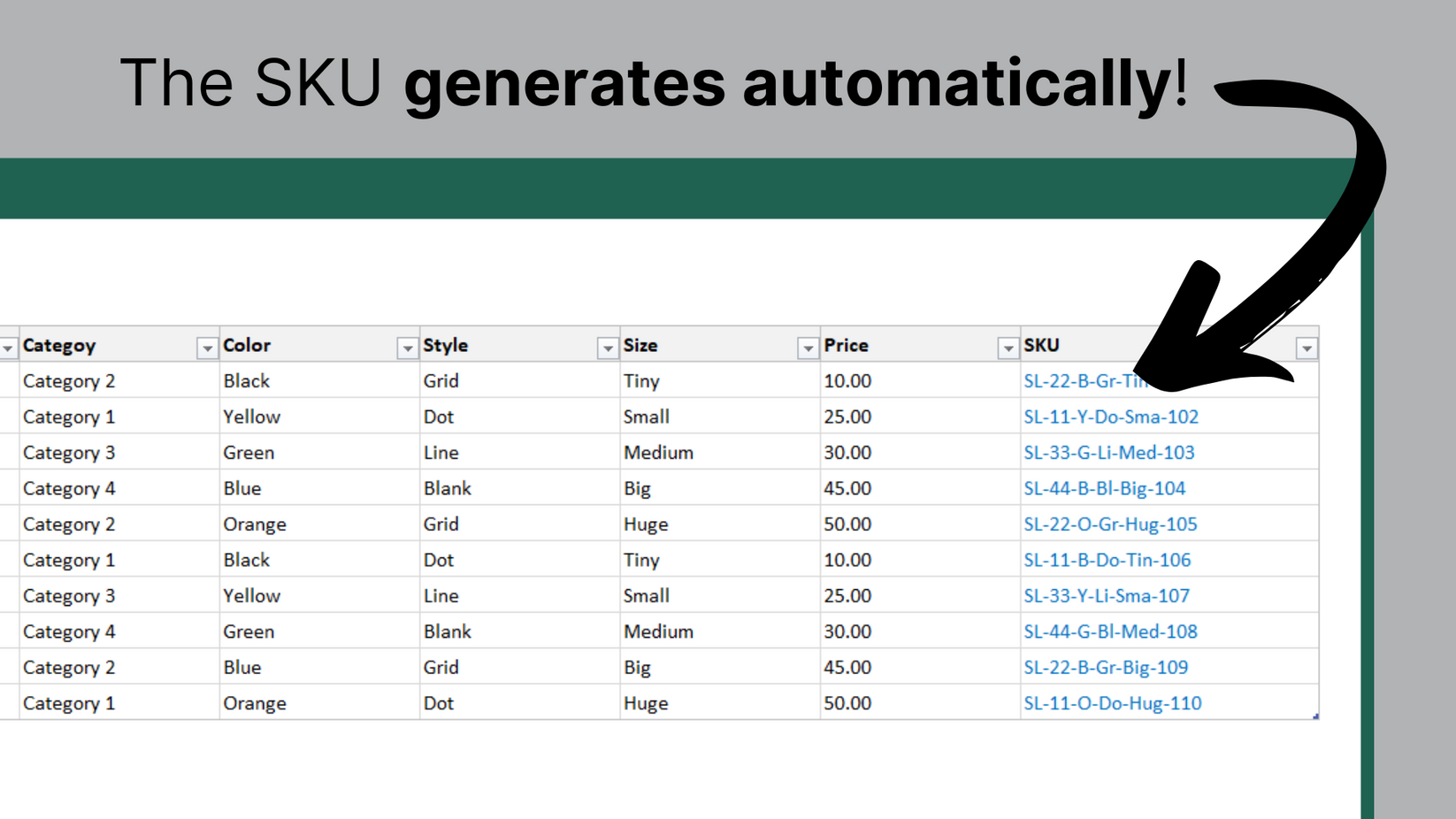Open the SL-22-B-Gr-Big-109 hyperlink
1456x819 pixels.
click(x=1107, y=667)
